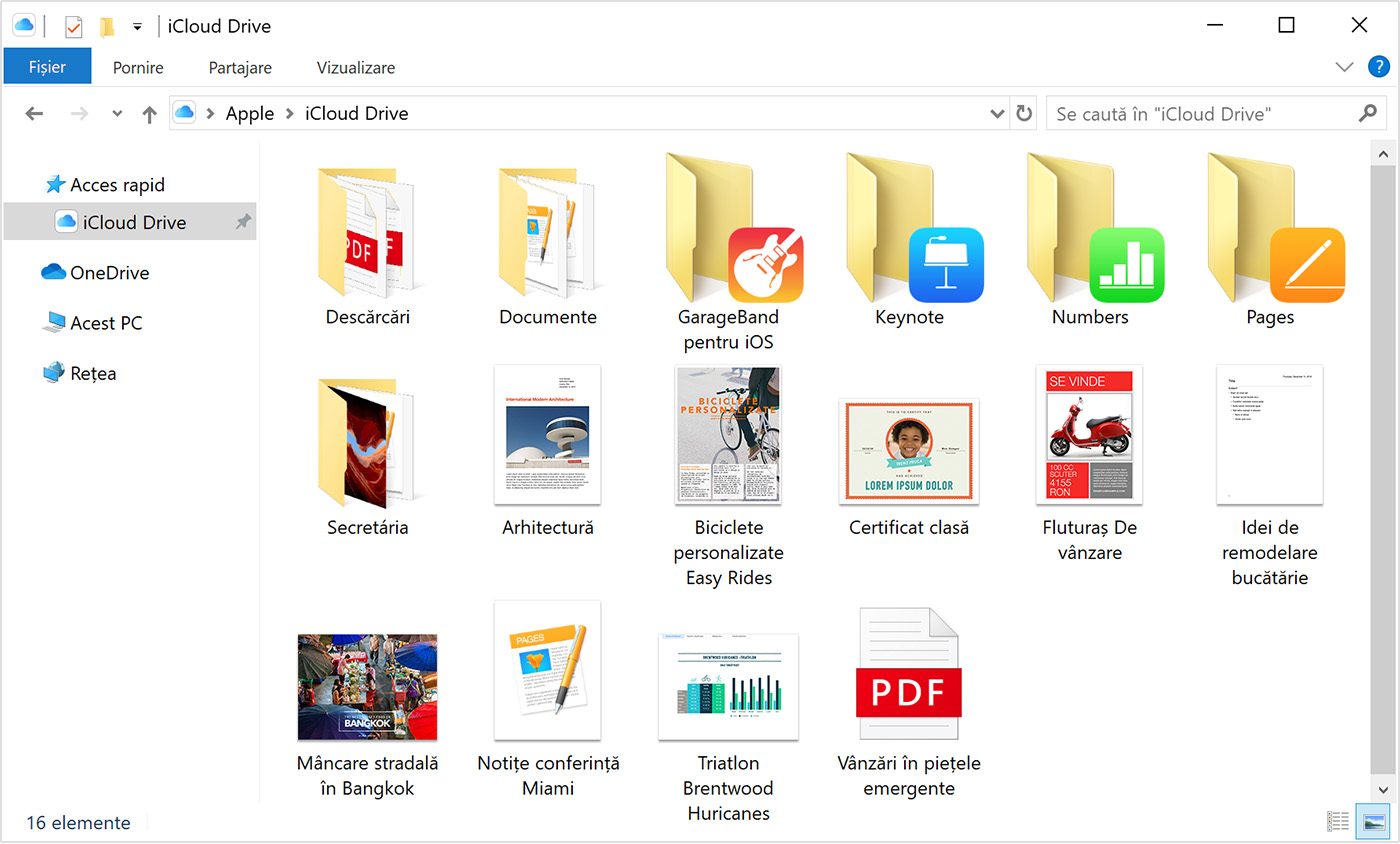Click the Certificat clasă file name label
The height and width of the screenshot is (844, 1400).
909,527
